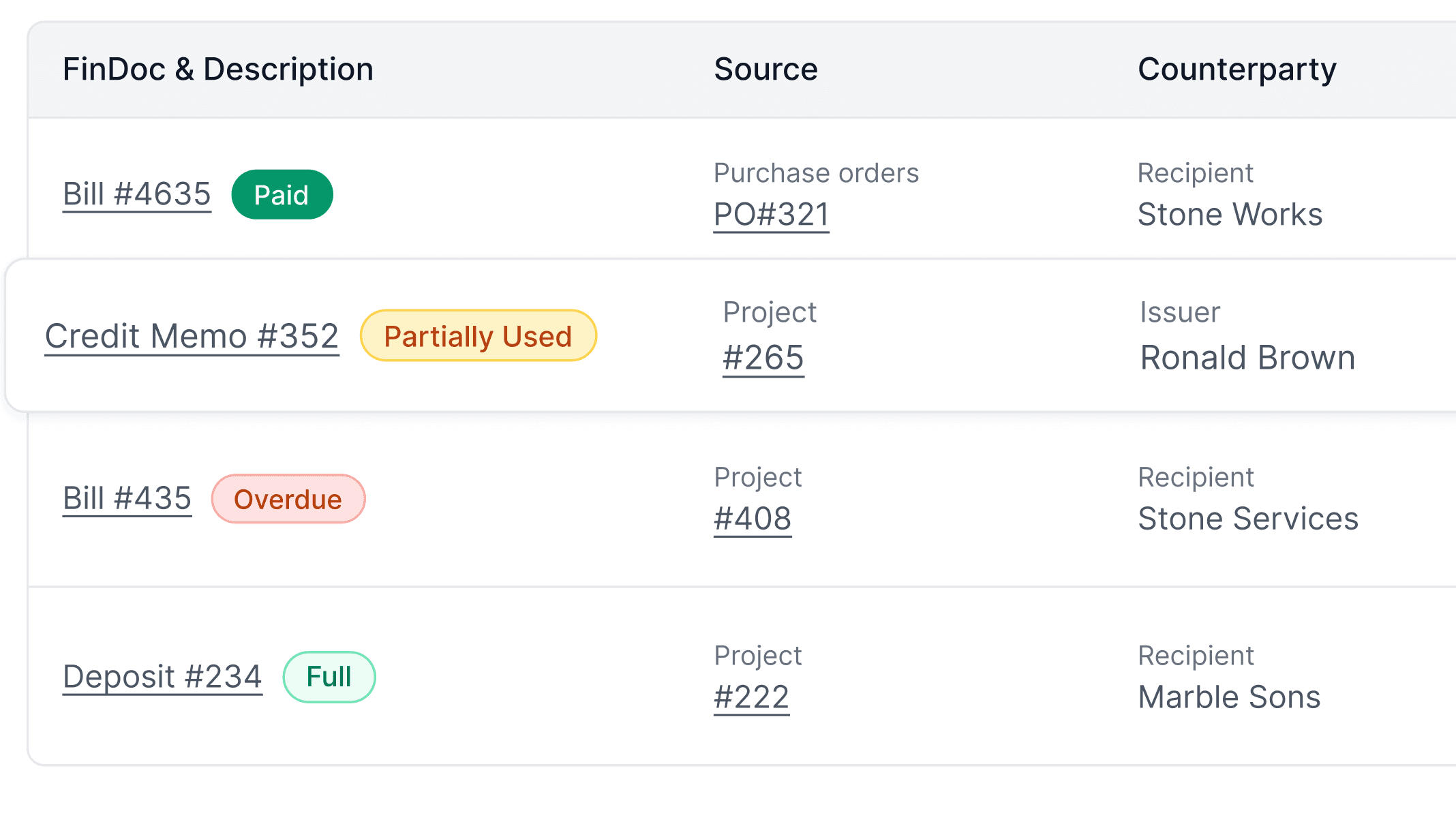Click the Full badge next to Deposit #234

[x=329, y=677]
